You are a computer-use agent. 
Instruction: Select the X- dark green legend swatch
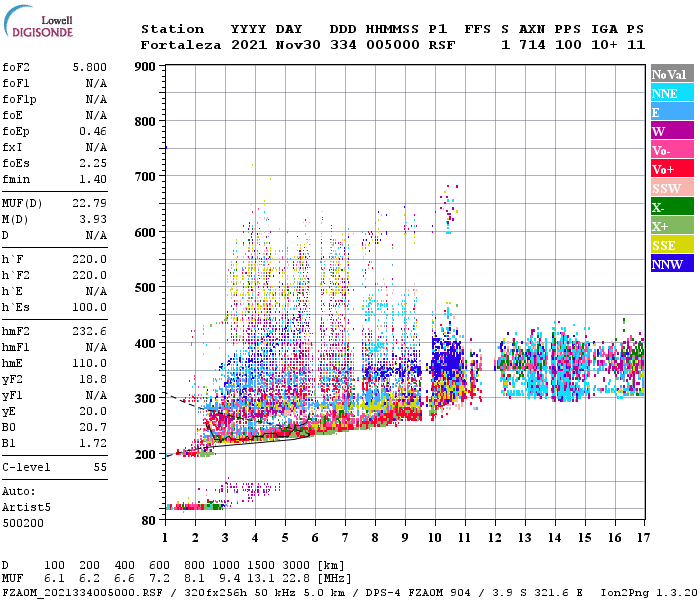click(x=672, y=207)
